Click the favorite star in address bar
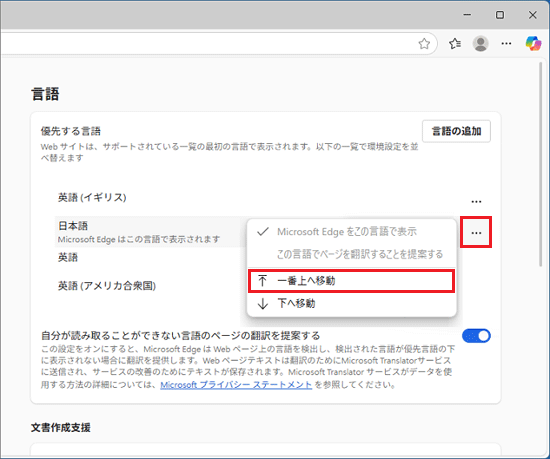This screenshot has width=550, height=459. (x=424, y=44)
